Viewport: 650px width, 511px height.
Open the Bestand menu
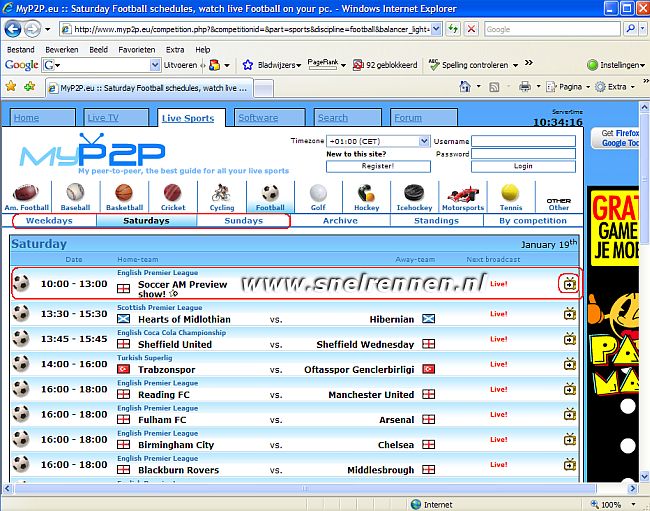point(21,50)
